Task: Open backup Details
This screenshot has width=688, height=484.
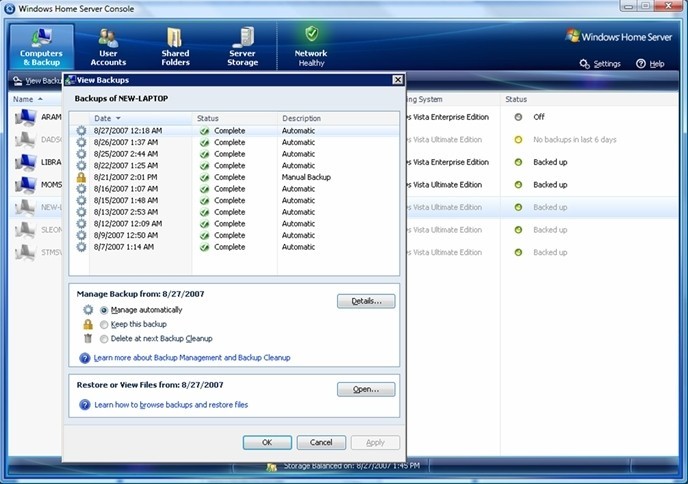Action: (x=366, y=301)
